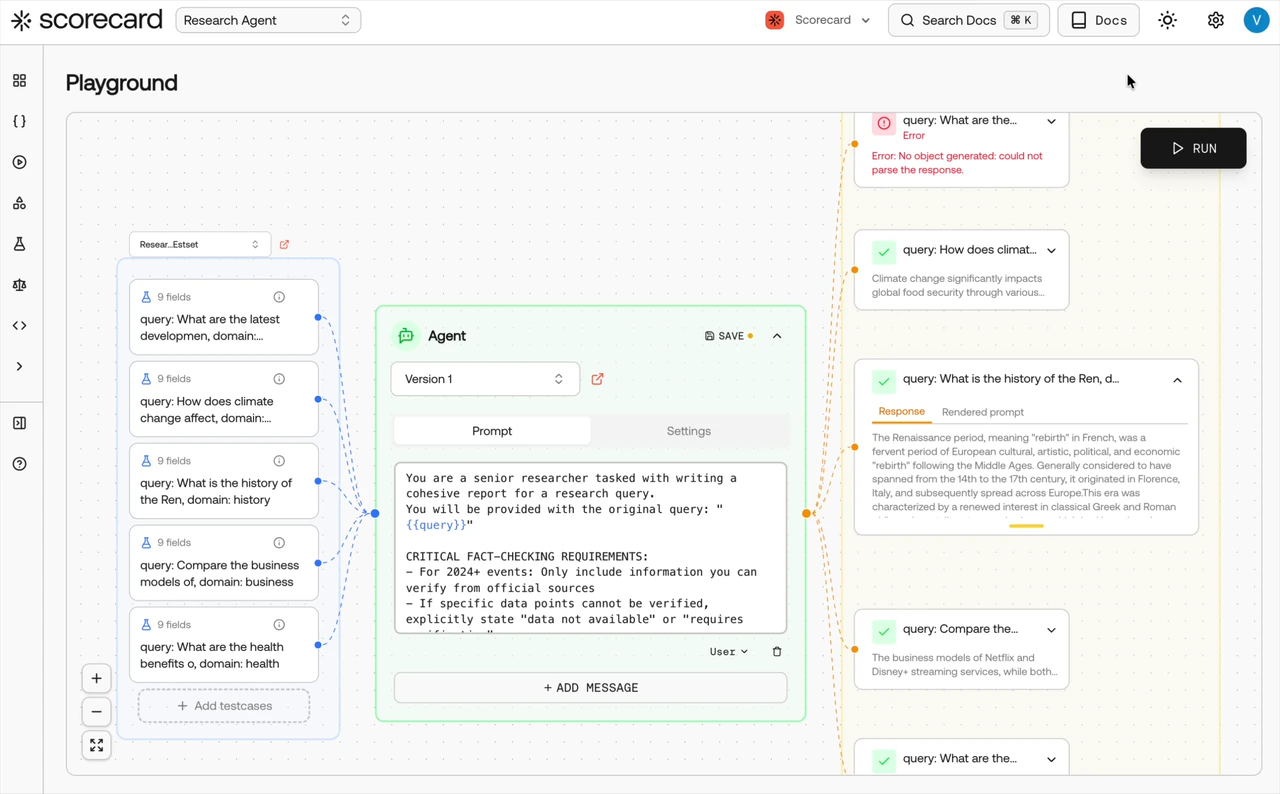Screen dimensions: 1280x794
Task: Expand How does climate result card
Action: [x=1051, y=251]
